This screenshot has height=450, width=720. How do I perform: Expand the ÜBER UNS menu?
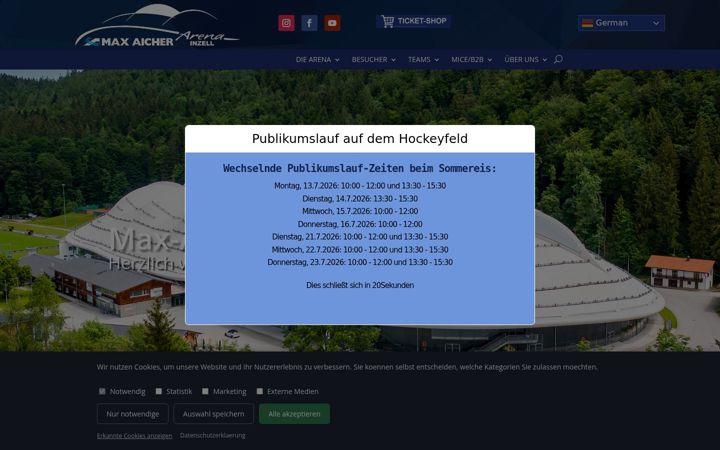[x=526, y=60]
